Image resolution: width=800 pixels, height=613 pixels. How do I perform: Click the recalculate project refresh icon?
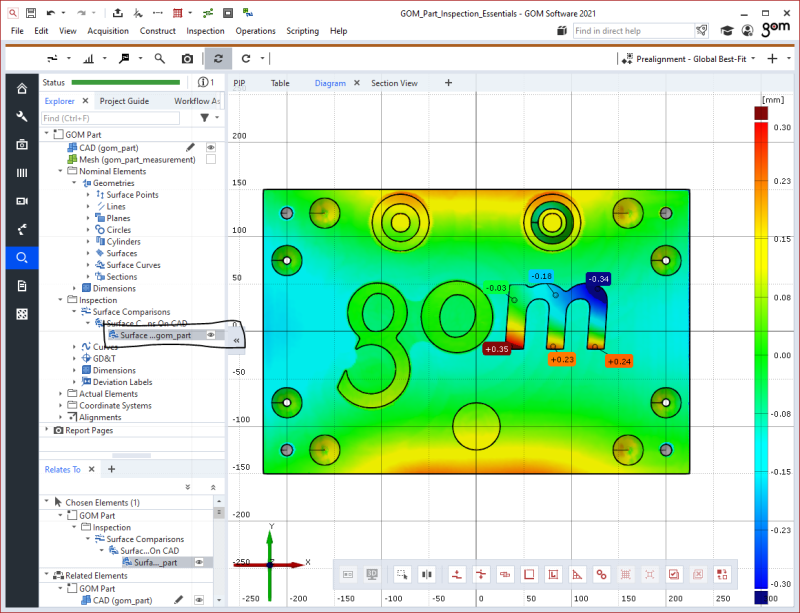pos(218,59)
